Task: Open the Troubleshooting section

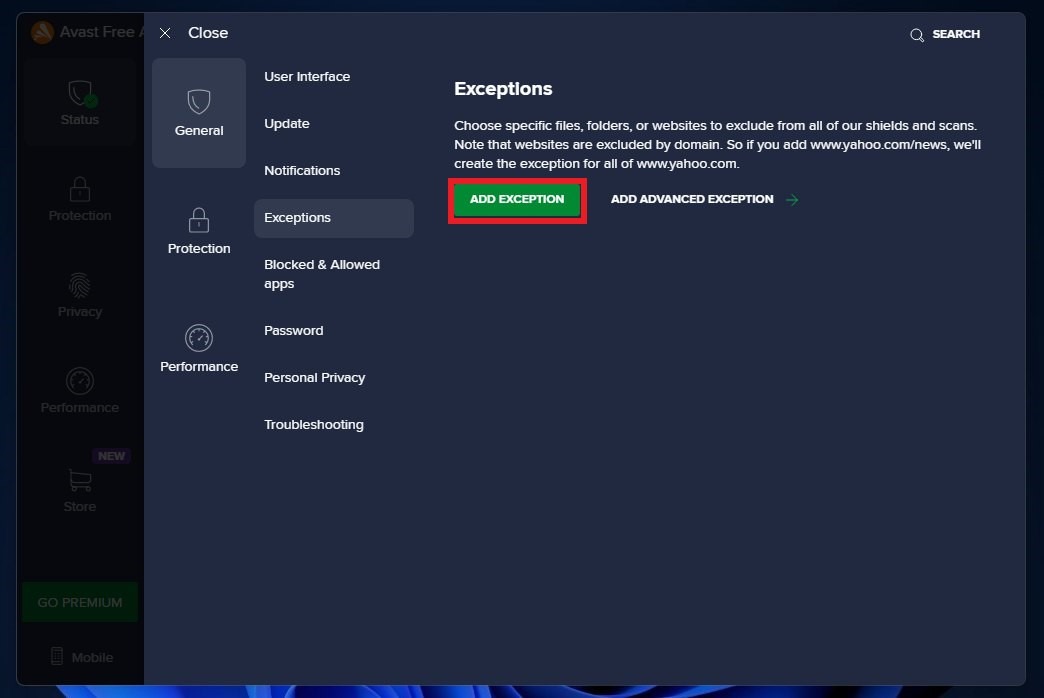Action: pyautogui.click(x=314, y=425)
